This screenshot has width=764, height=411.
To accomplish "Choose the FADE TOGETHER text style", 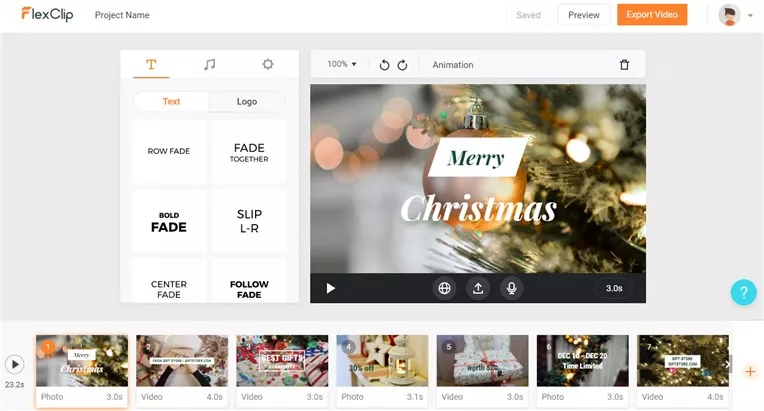I will [x=249, y=151].
